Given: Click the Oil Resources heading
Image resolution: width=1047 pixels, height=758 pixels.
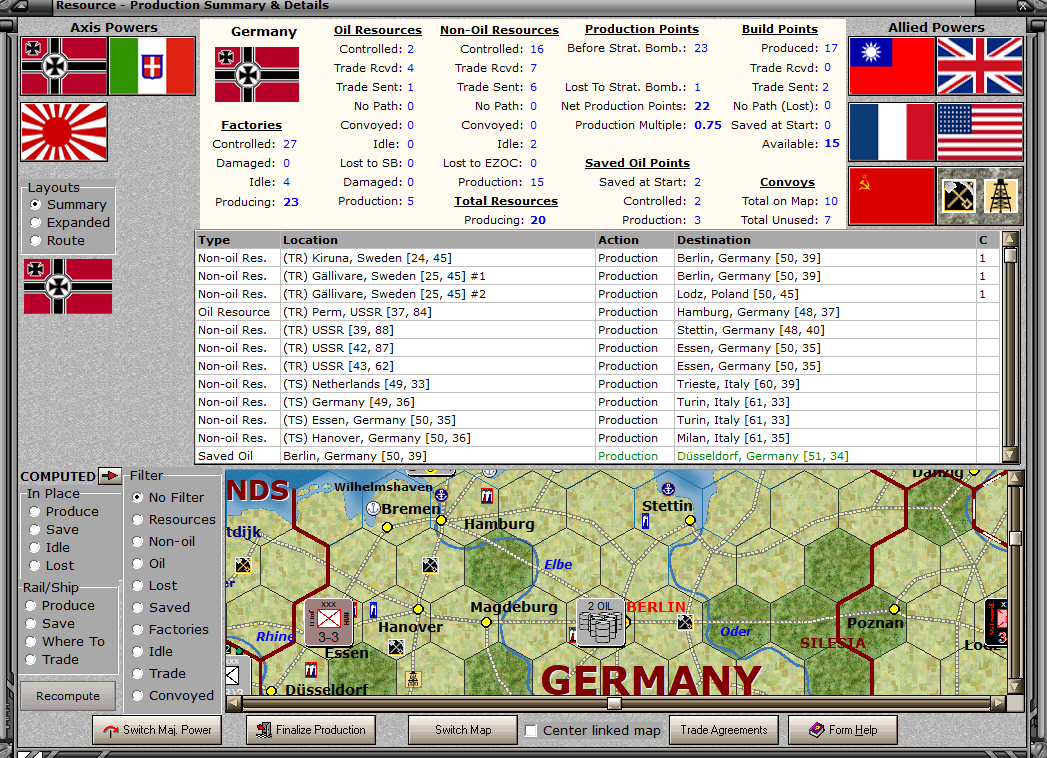Looking at the screenshot, I should pos(378,30).
